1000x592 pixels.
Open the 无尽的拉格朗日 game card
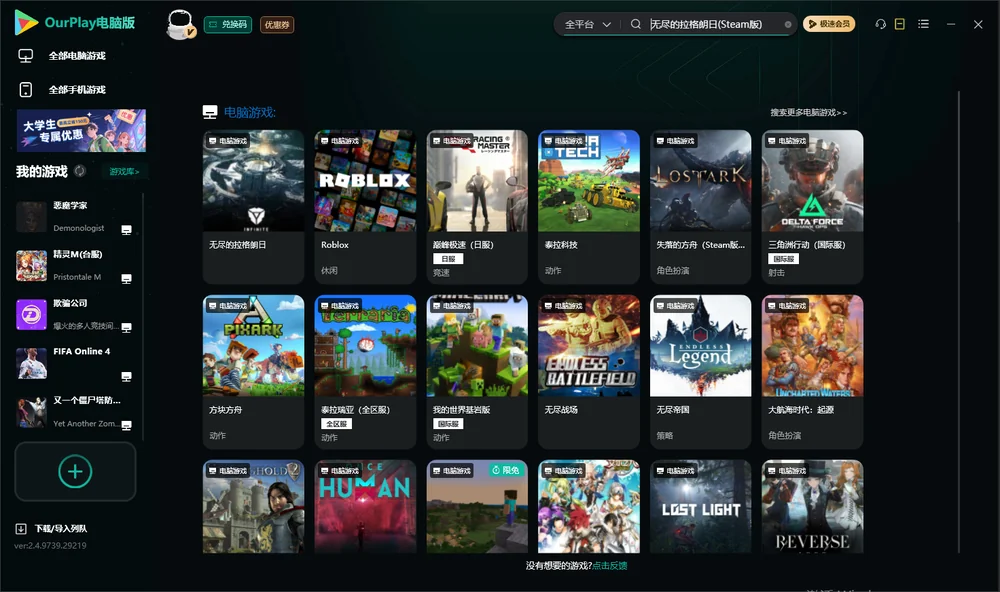pos(253,206)
